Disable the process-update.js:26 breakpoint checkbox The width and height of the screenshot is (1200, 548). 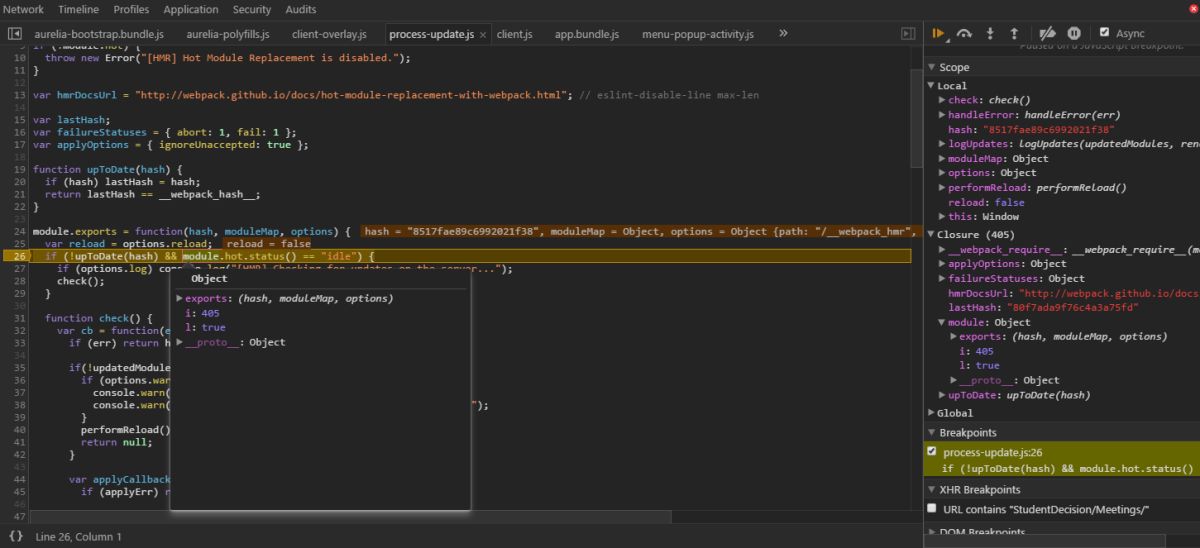[933, 453]
